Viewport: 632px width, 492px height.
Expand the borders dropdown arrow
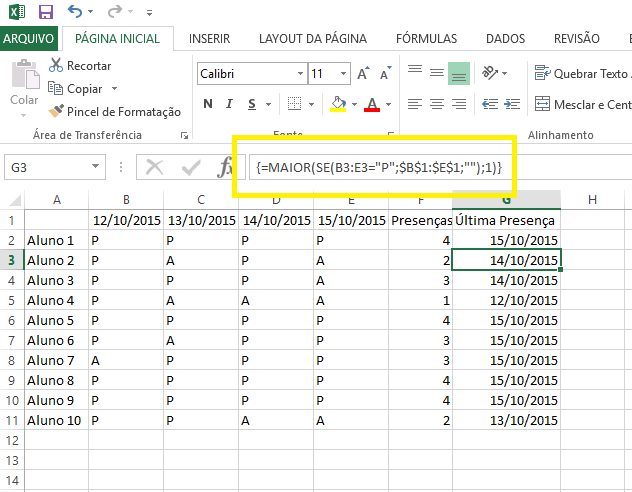pyautogui.click(x=311, y=104)
